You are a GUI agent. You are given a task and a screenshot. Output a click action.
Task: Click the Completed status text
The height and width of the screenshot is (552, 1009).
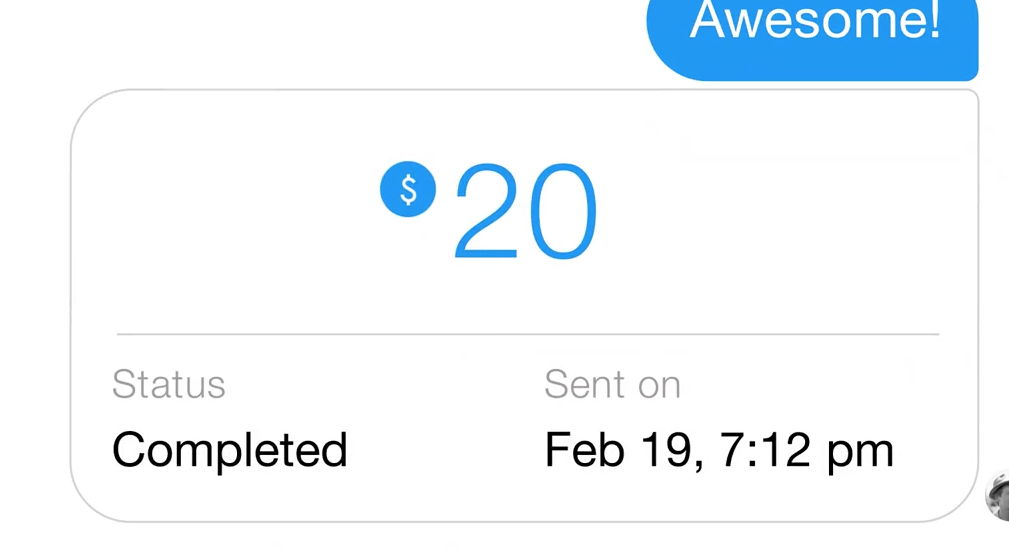230,450
